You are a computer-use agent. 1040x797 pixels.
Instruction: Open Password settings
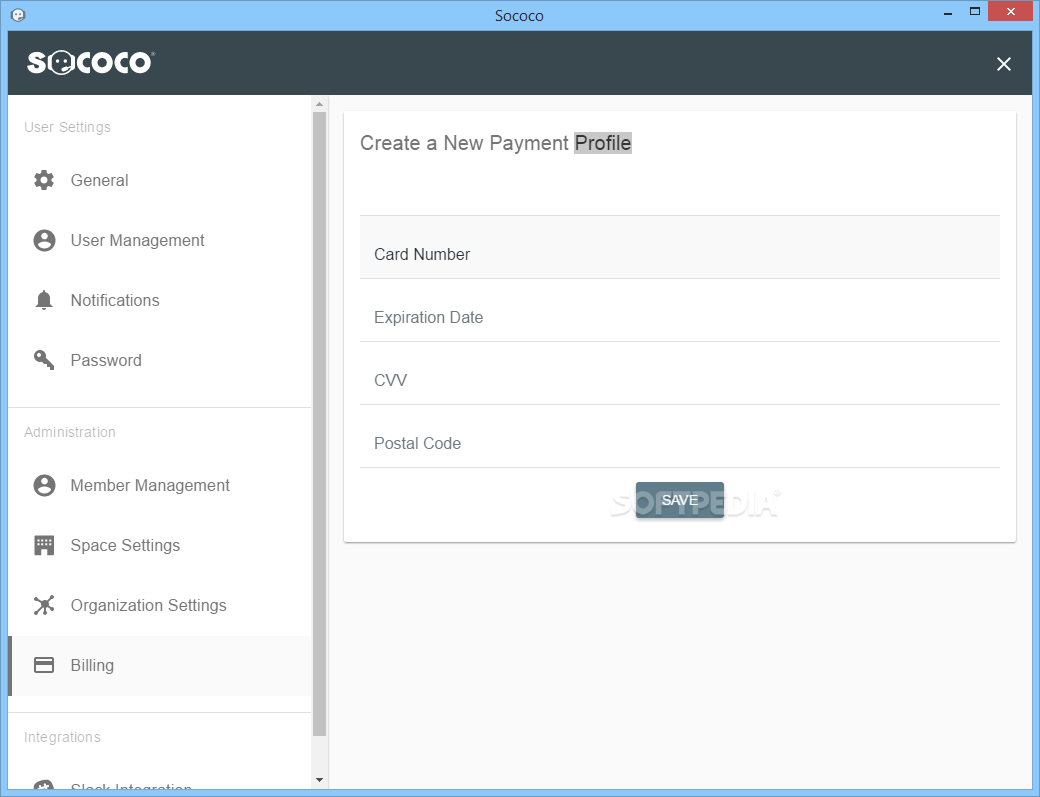(159, 360)
